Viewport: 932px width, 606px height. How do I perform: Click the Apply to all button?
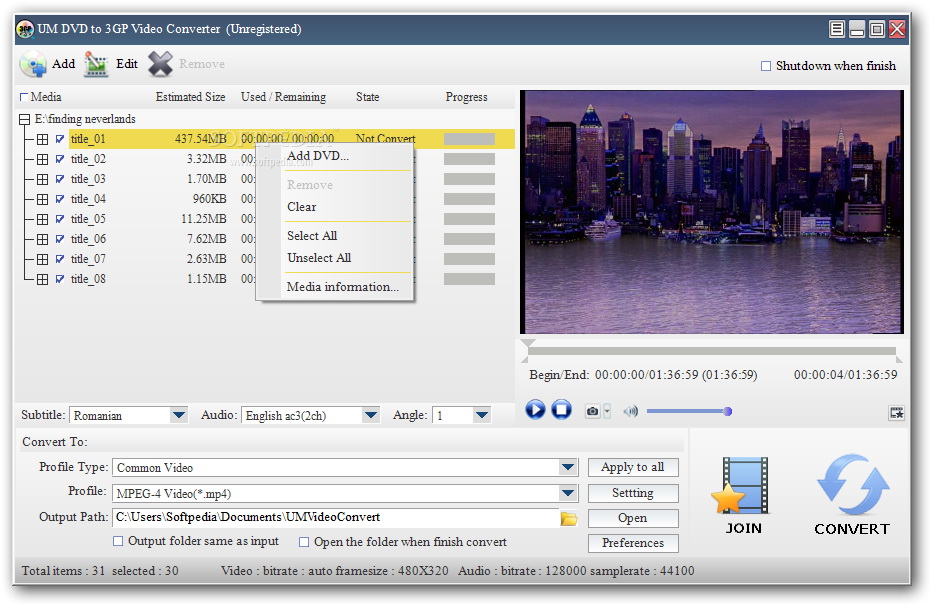tap(632, 467)
